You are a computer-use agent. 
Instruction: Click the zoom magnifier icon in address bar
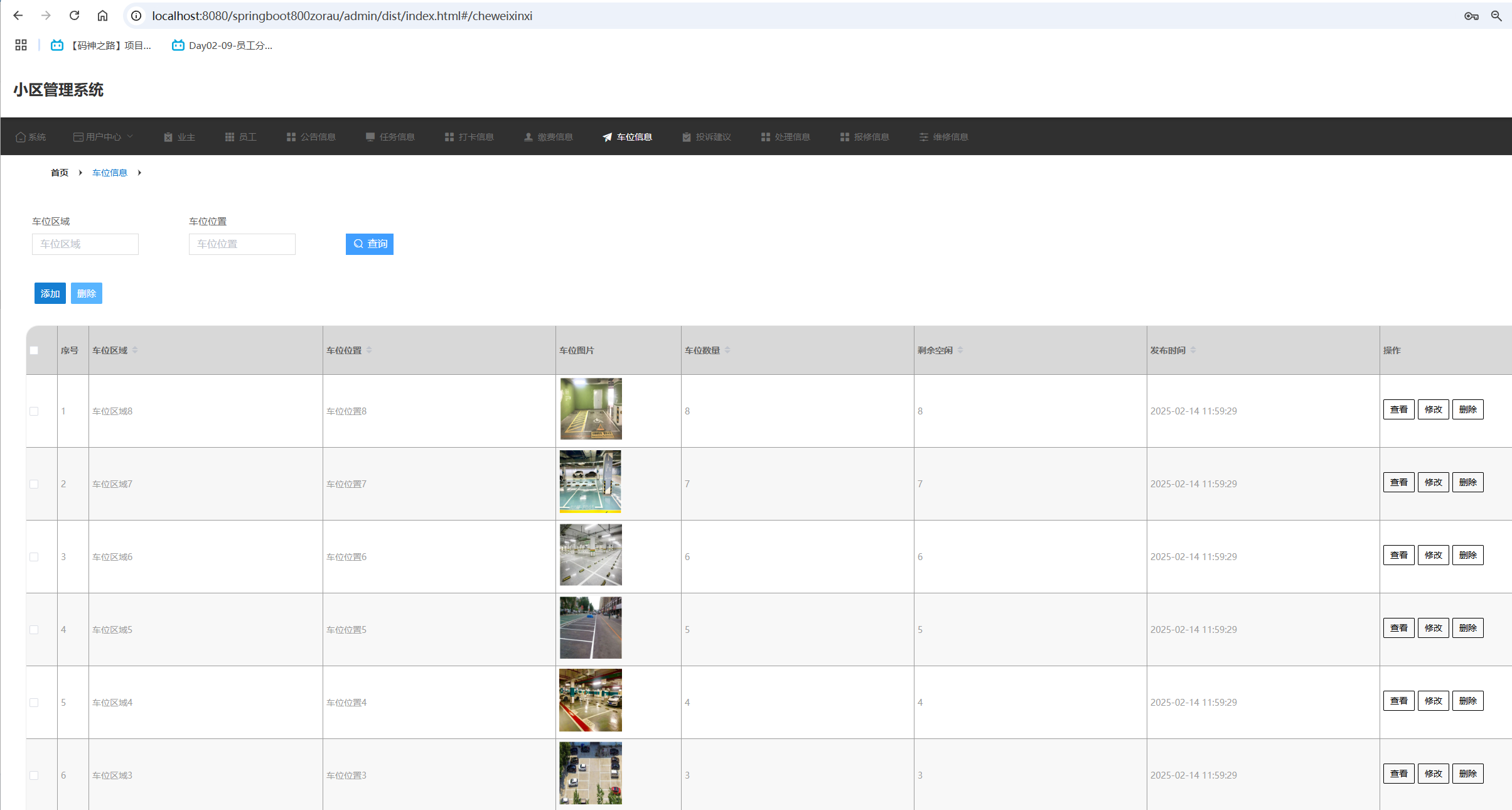click(1496, 16)
